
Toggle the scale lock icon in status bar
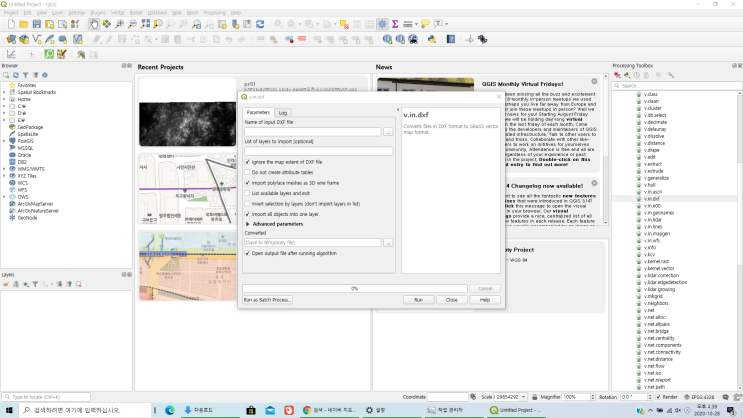pyautogui.click(x=535, y=397)
